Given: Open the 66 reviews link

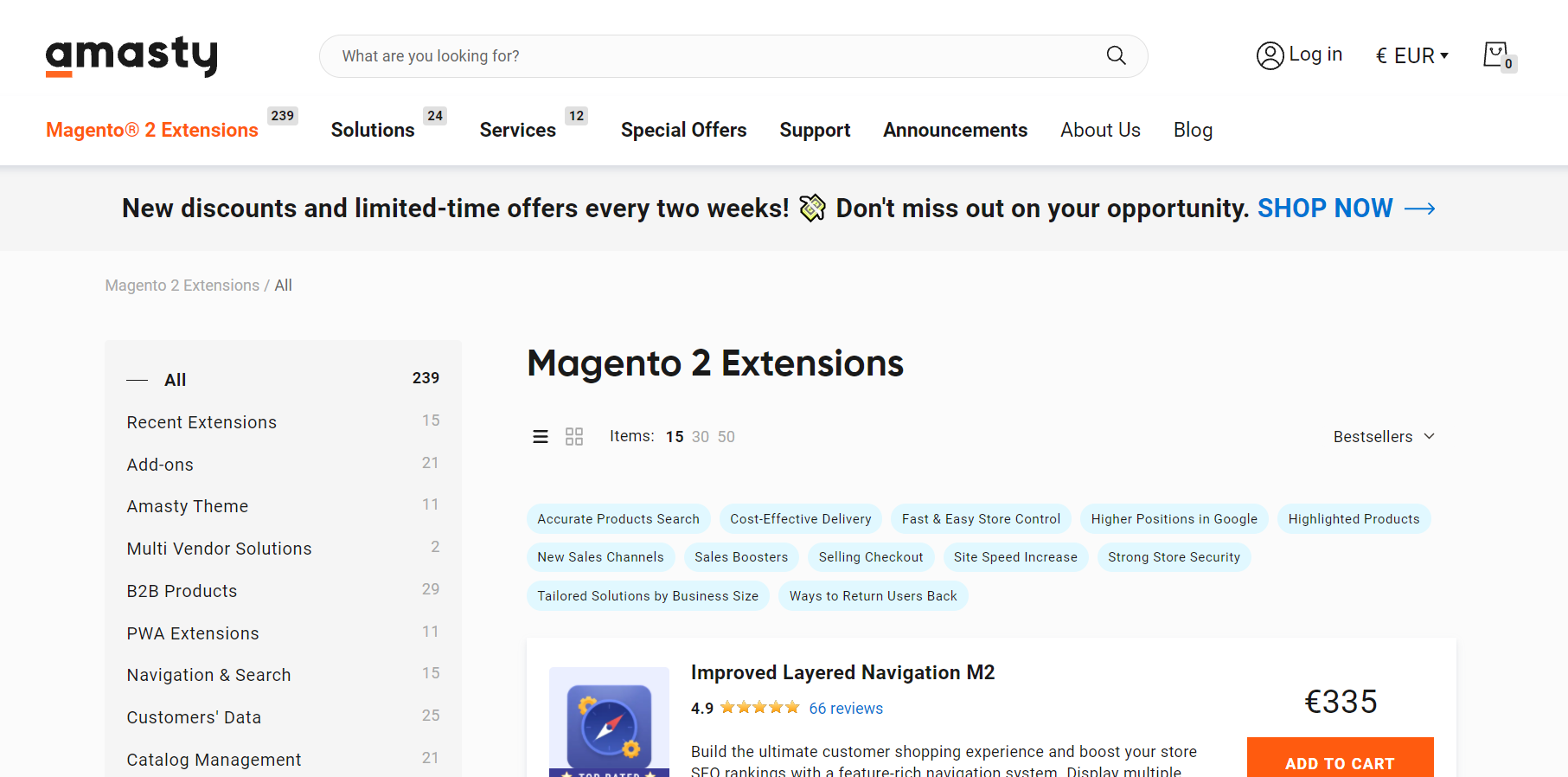Looking at the screenshot, I should coord(846,709).
